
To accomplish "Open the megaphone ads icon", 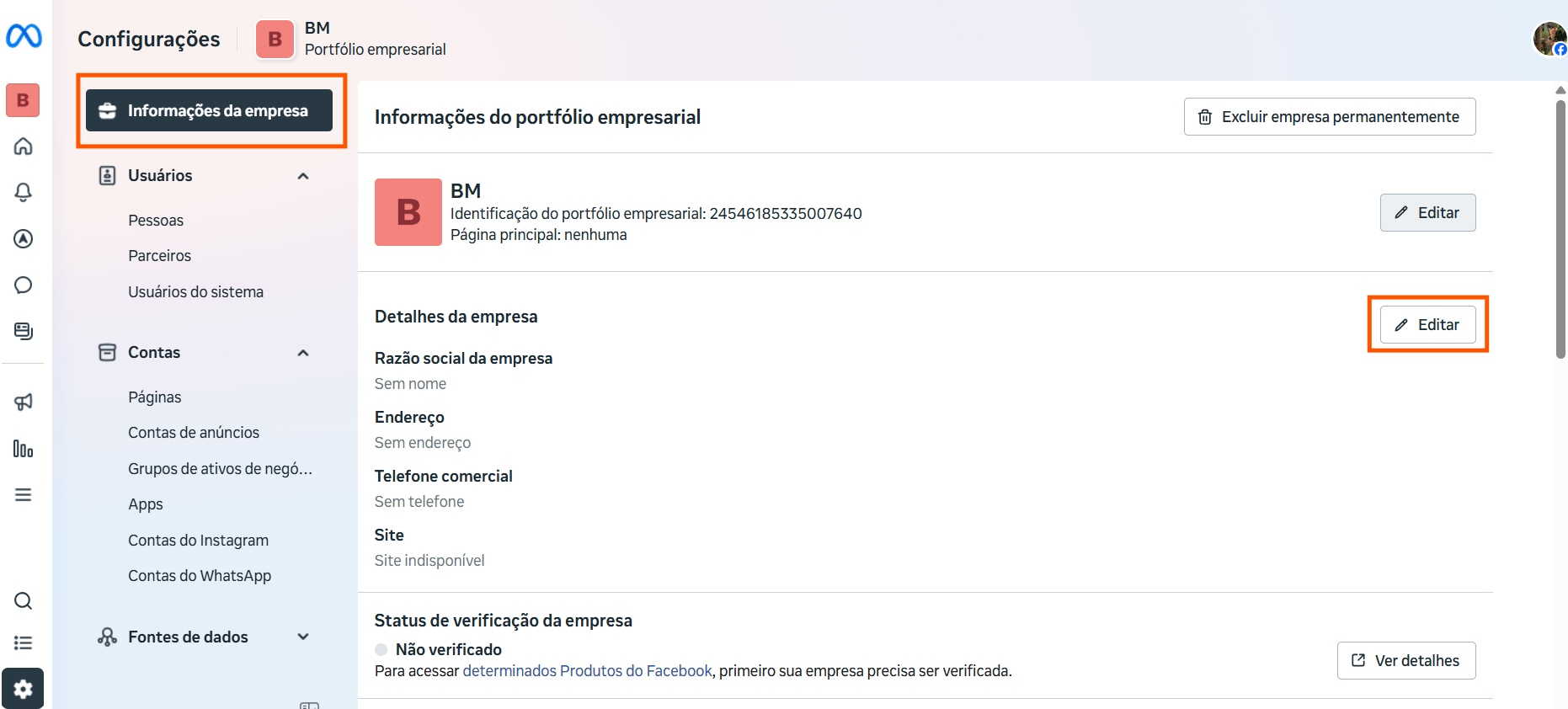I will [x=24, y=402].
